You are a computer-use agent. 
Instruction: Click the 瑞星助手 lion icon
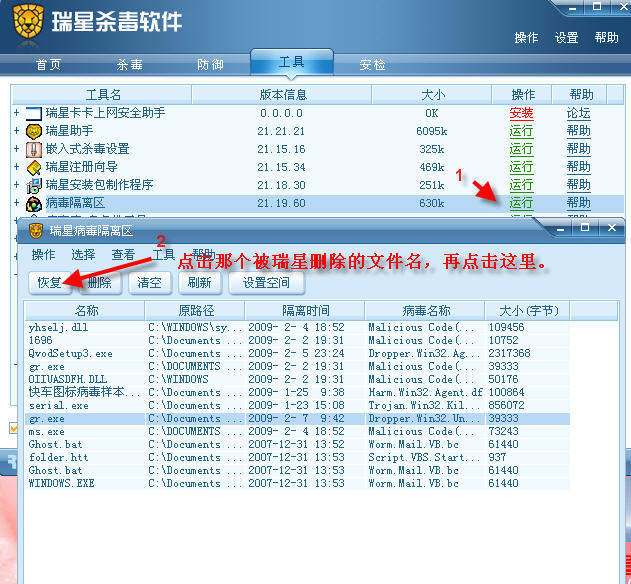34,132
